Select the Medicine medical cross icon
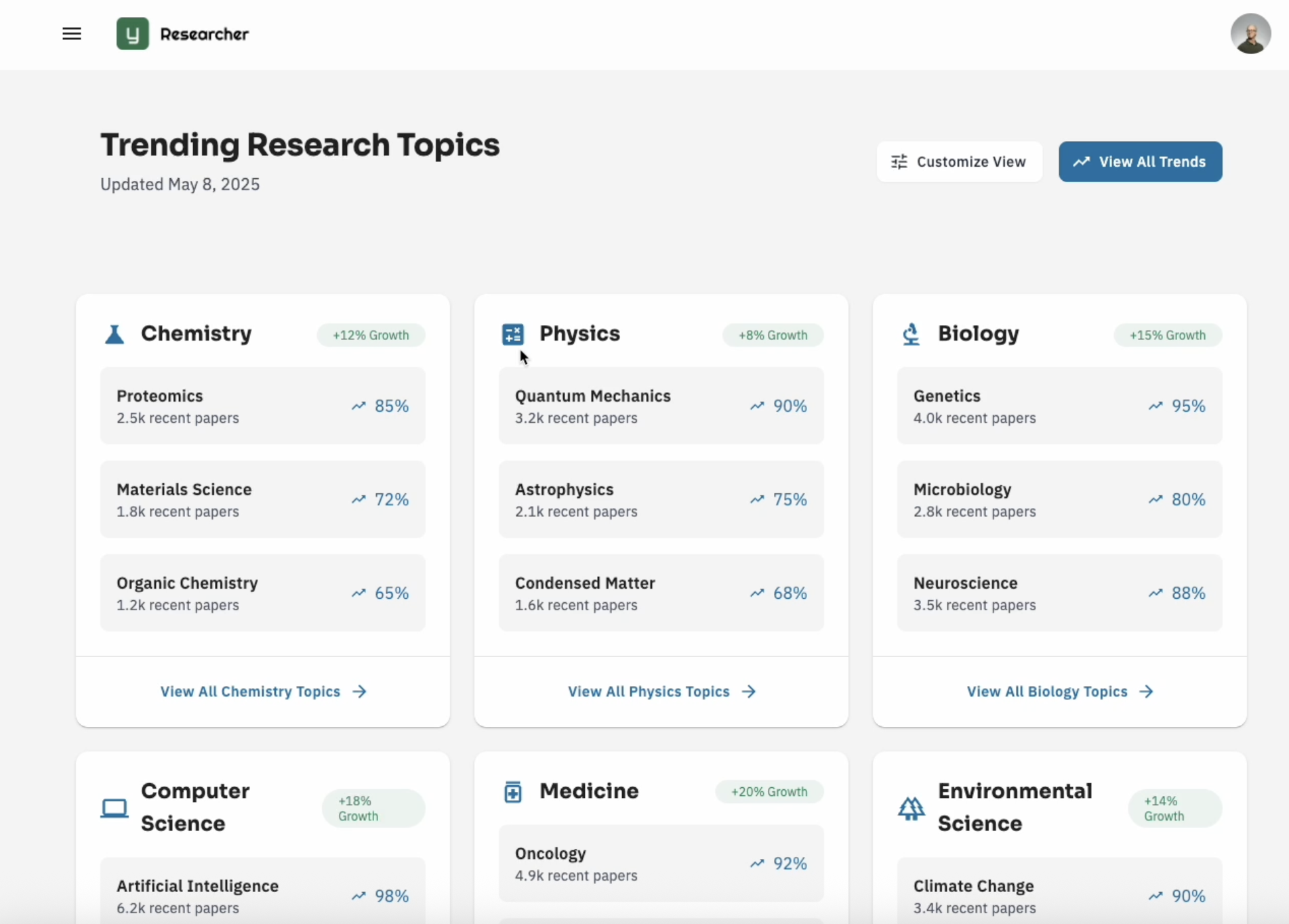Screen dimensions: 1289x924 coord(513,791)
